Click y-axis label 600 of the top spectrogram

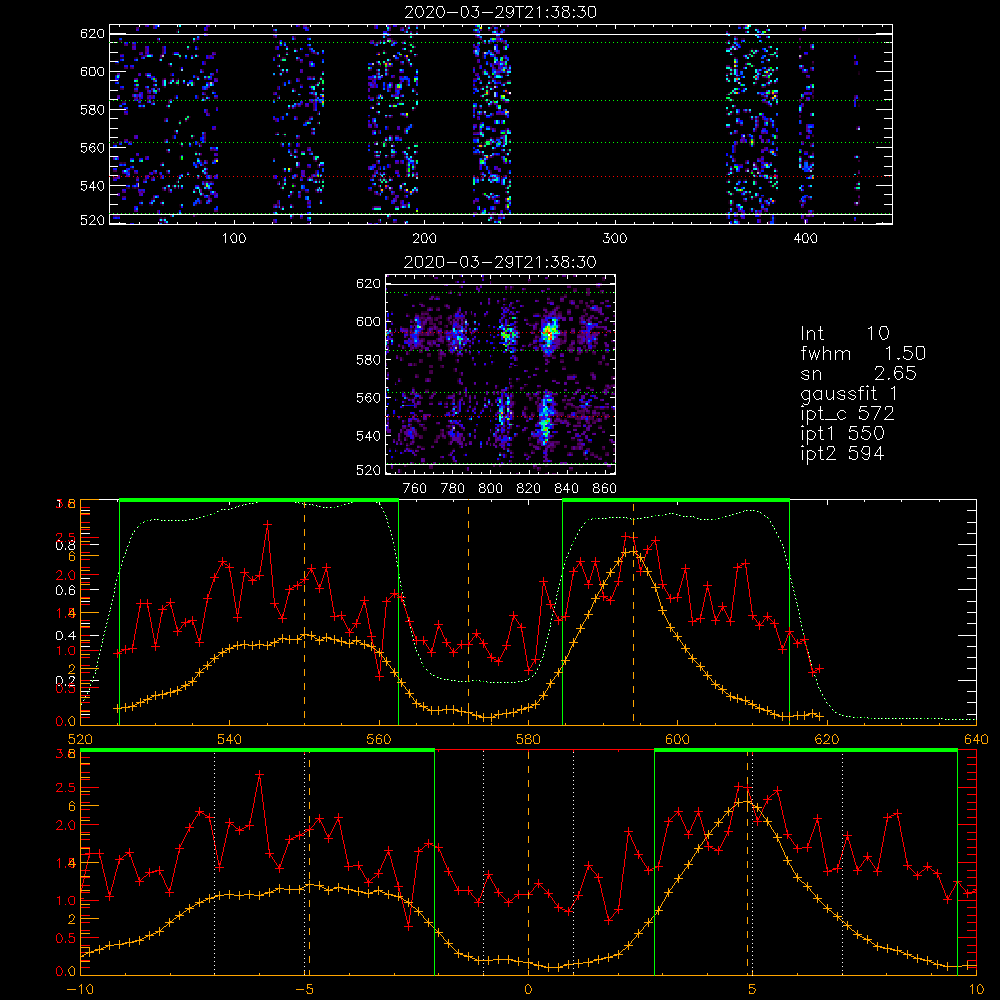point(92,71)
